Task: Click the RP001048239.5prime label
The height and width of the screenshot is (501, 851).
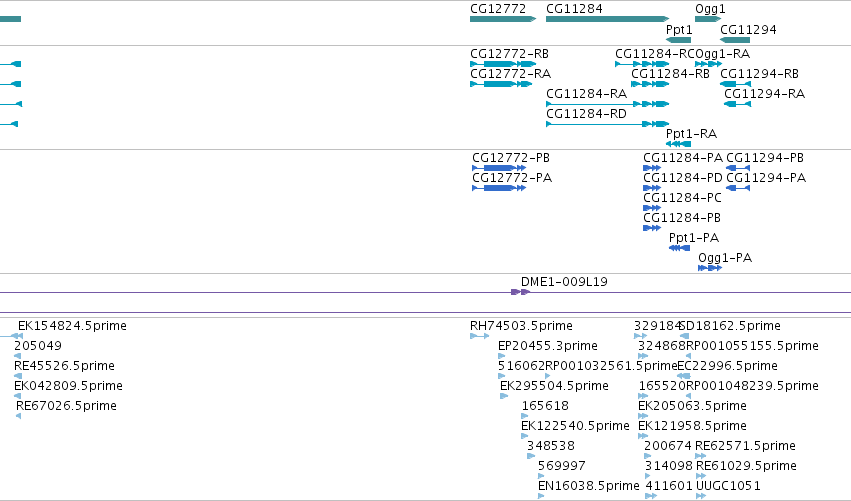Action: pos(752,386)
